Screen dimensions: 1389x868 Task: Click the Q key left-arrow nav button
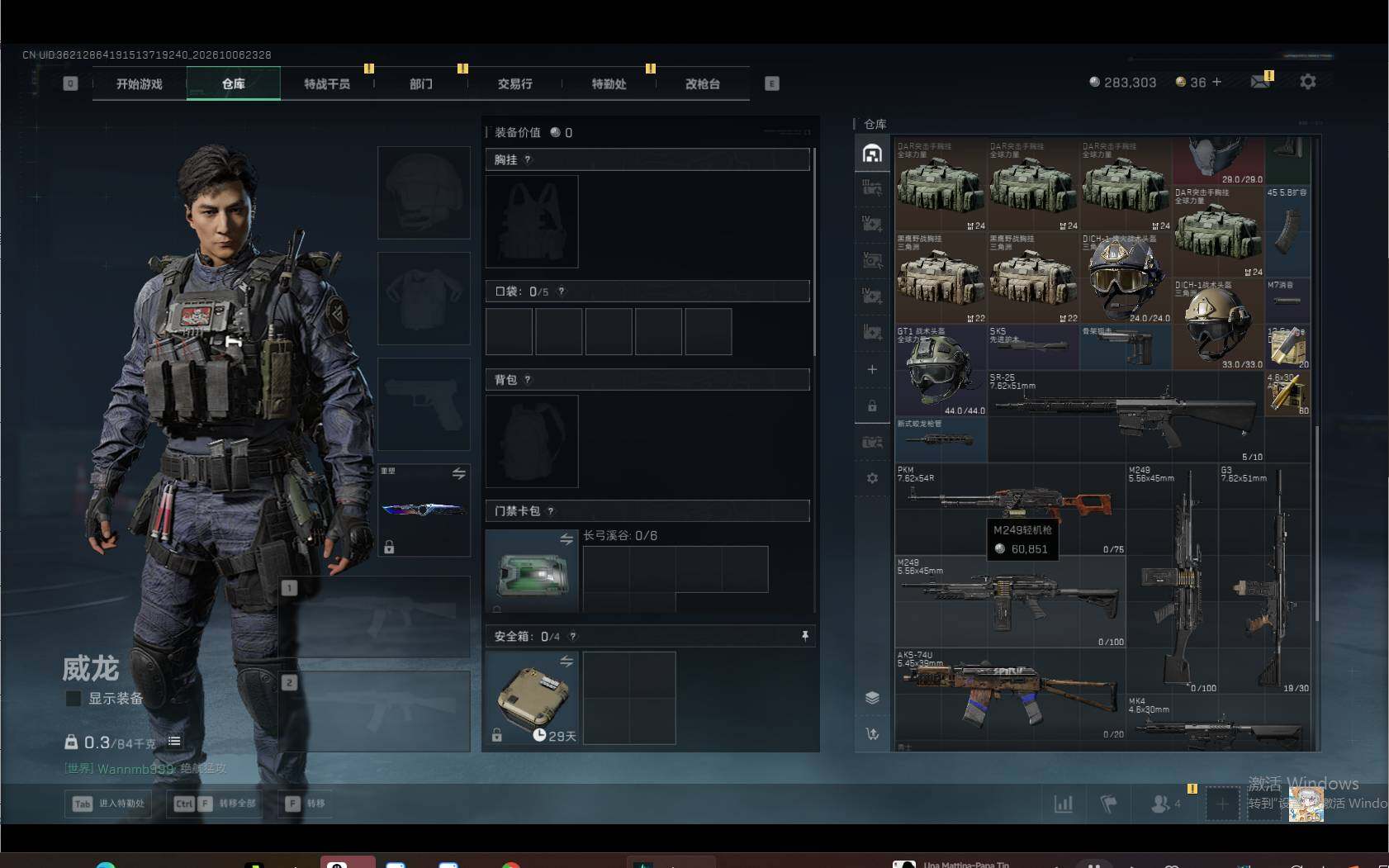click(70, 83)
